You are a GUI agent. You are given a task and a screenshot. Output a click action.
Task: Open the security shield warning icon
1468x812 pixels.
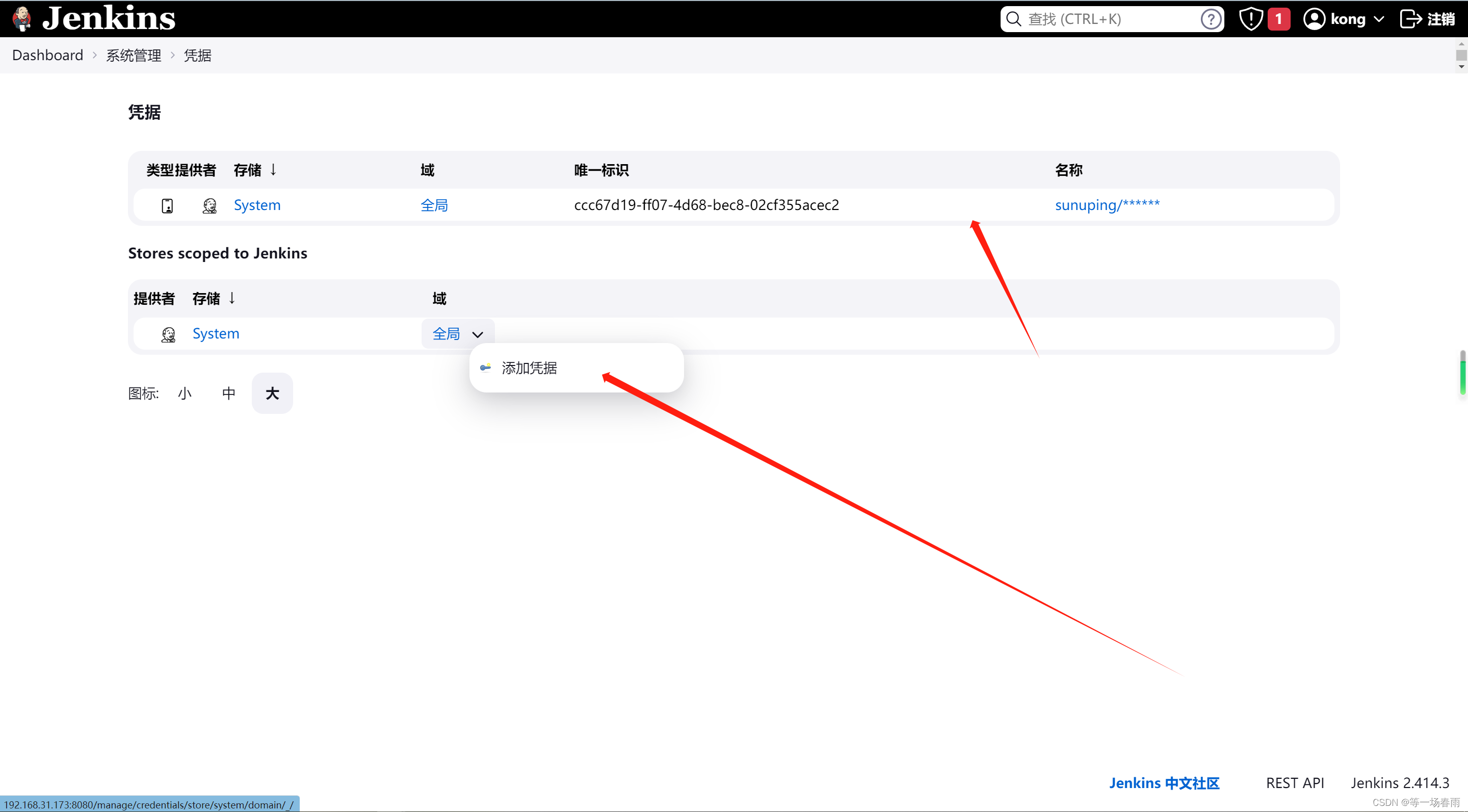[x=1250, y=19]
